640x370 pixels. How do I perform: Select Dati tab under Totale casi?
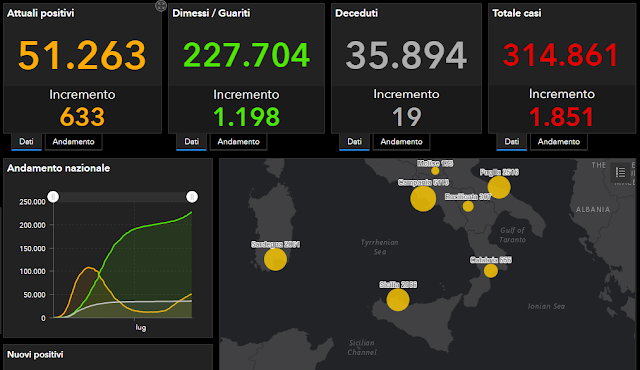[511, 142]
